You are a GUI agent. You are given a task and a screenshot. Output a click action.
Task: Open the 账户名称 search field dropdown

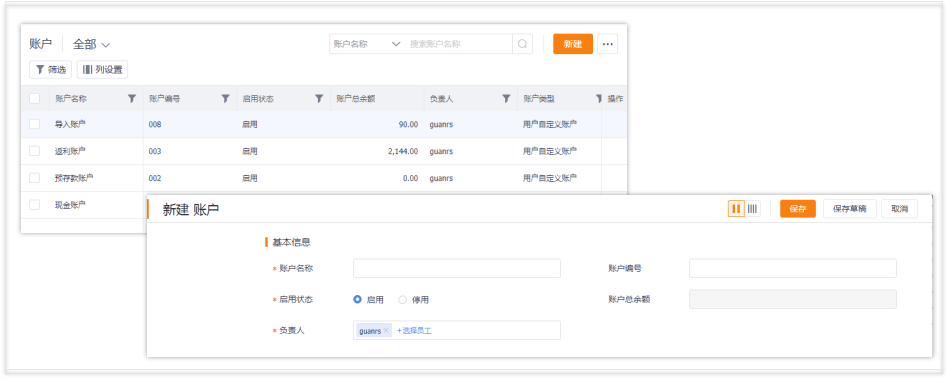coord(367,44)
